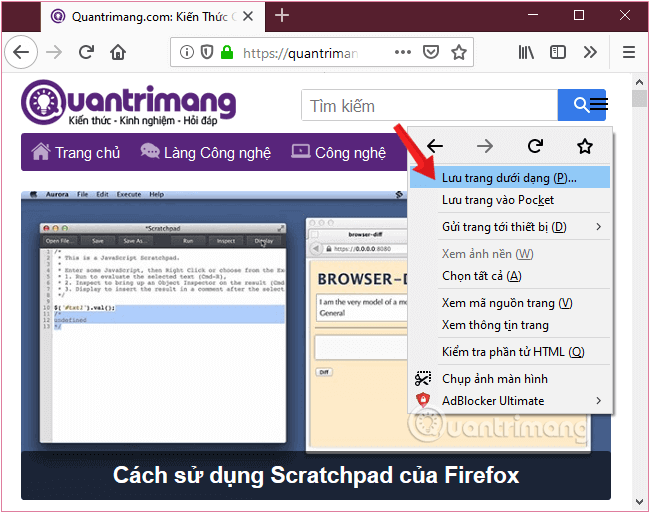Open the Firefox hamburger application menu
This screenshot has width=650, height=513.
628,52
